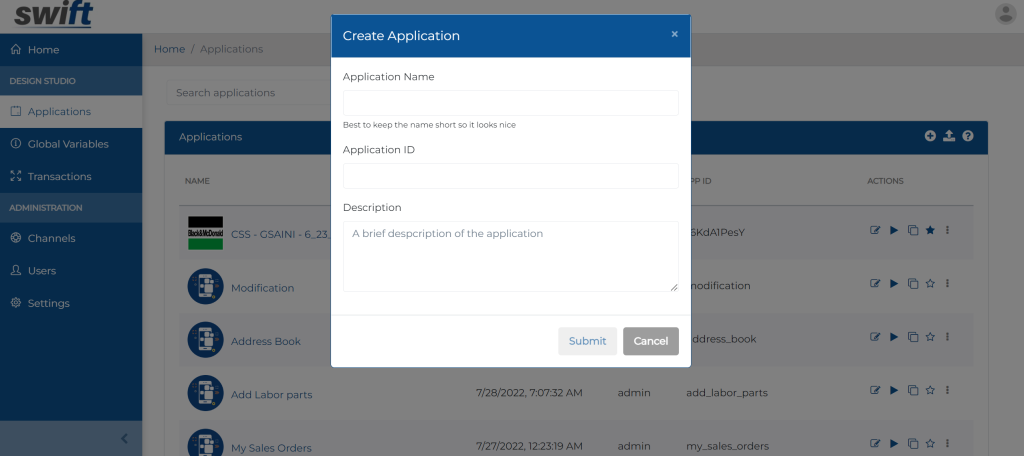Close the Create Application dialog

tap(675, 34)
